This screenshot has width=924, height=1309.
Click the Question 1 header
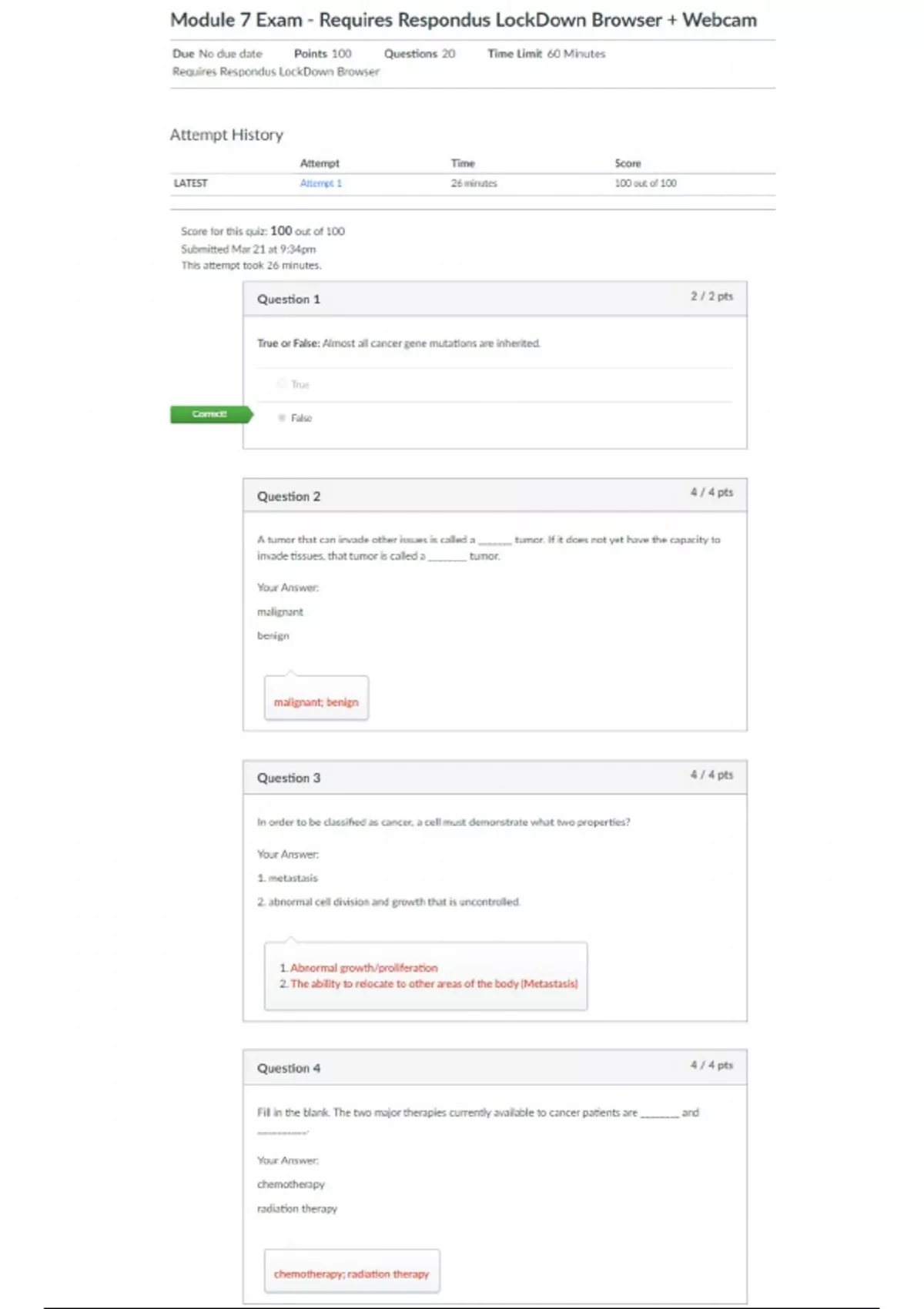click(289, 300)
